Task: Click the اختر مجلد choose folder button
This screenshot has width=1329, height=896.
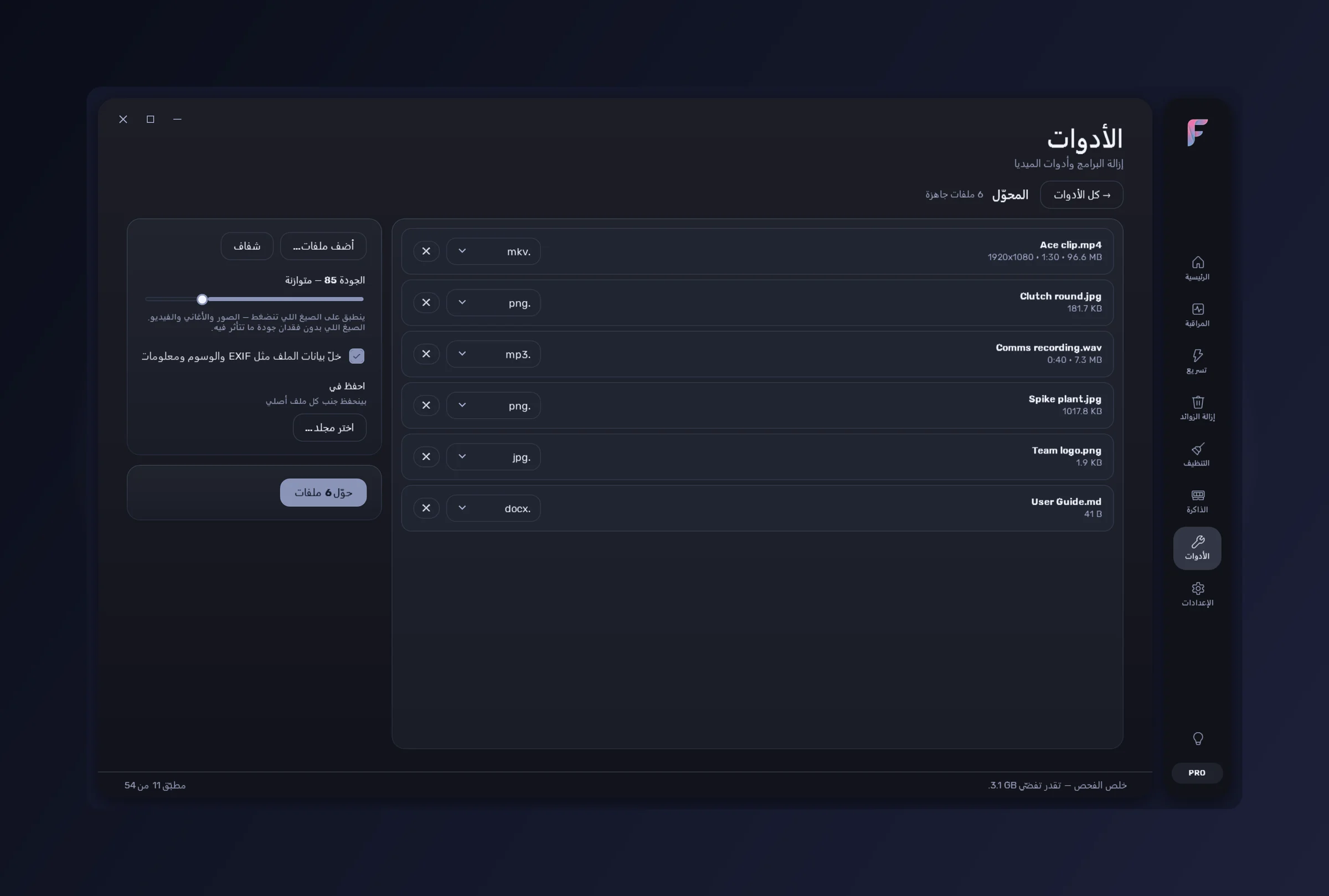Action: point(329,428)
